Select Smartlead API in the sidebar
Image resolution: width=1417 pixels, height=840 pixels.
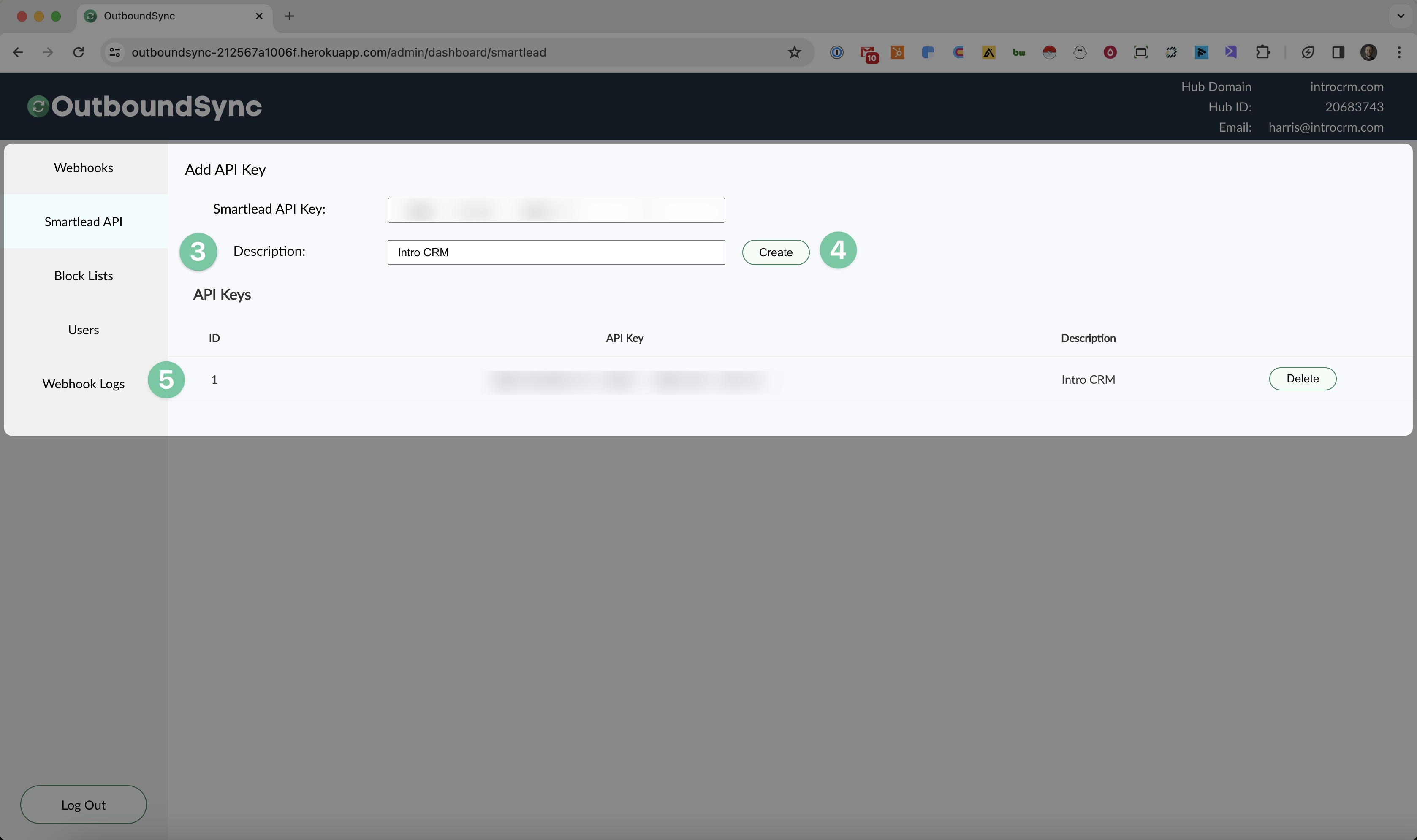click(x=84, y=221)
